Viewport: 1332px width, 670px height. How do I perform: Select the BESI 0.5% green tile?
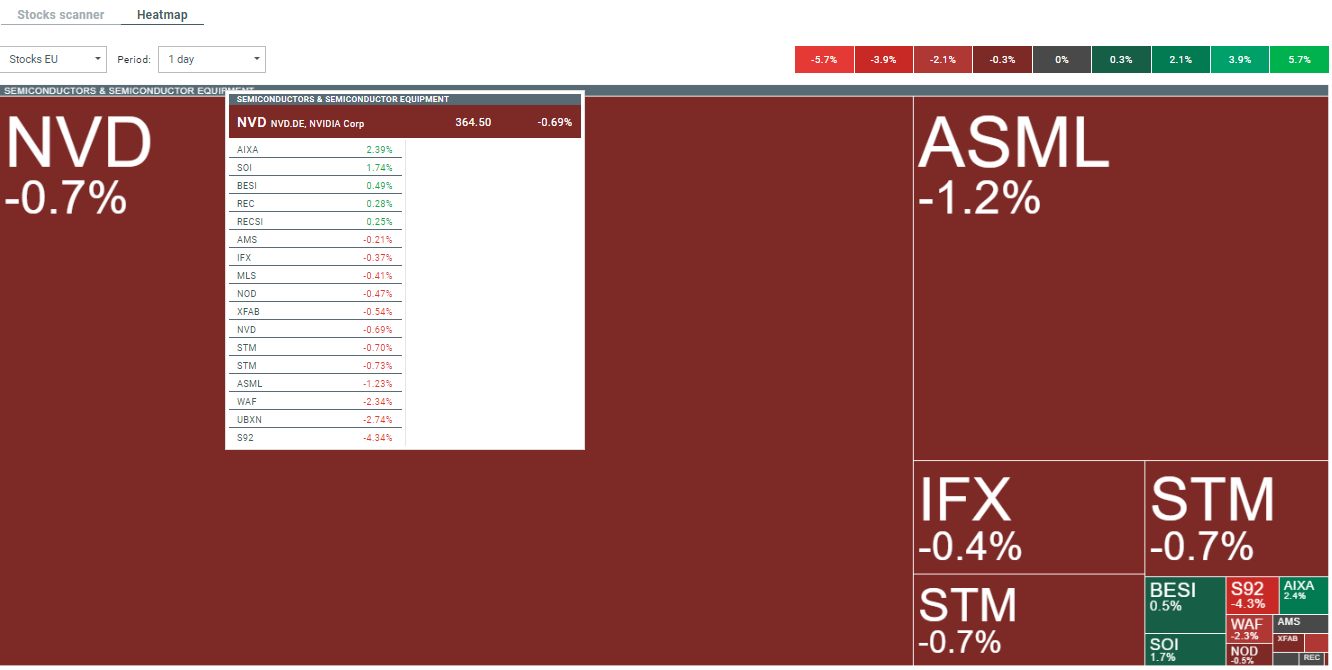point(1185,605)
